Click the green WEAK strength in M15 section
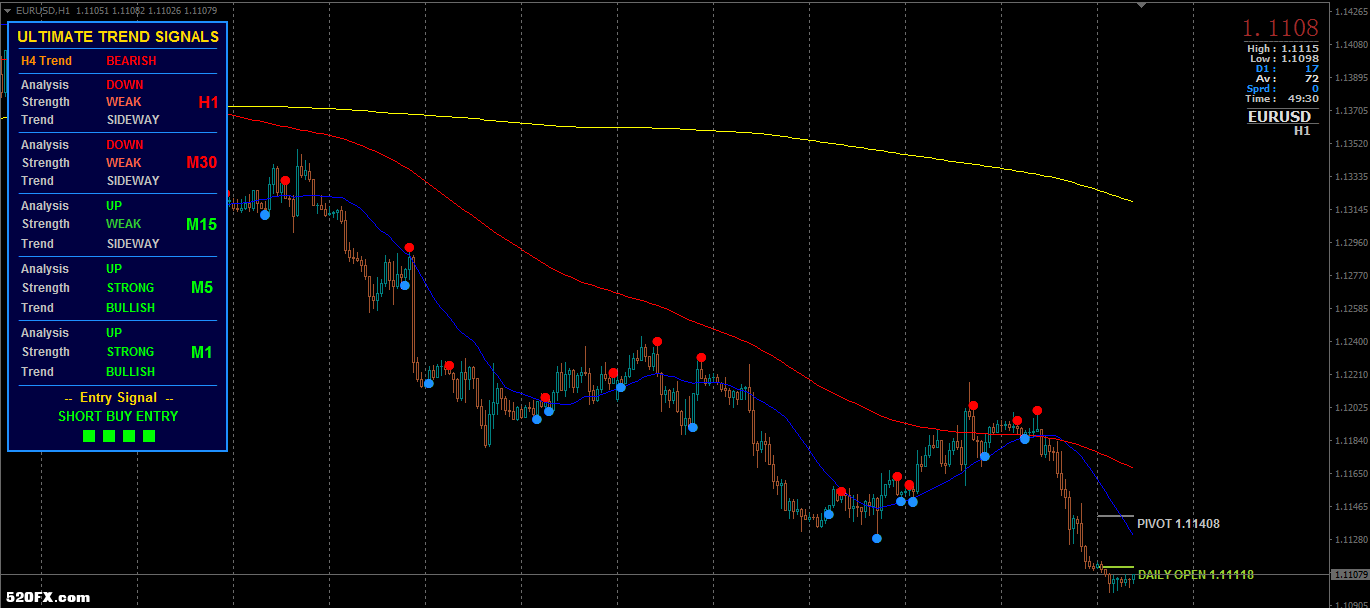 tap(124, 224)
